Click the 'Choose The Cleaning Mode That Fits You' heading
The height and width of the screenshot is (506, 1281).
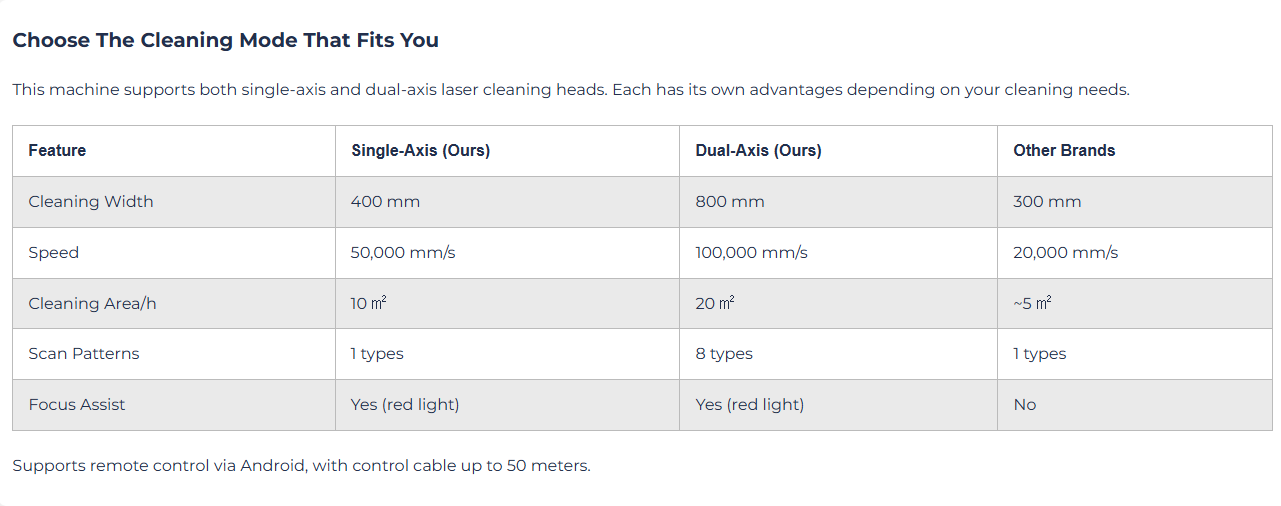[225, 41]
